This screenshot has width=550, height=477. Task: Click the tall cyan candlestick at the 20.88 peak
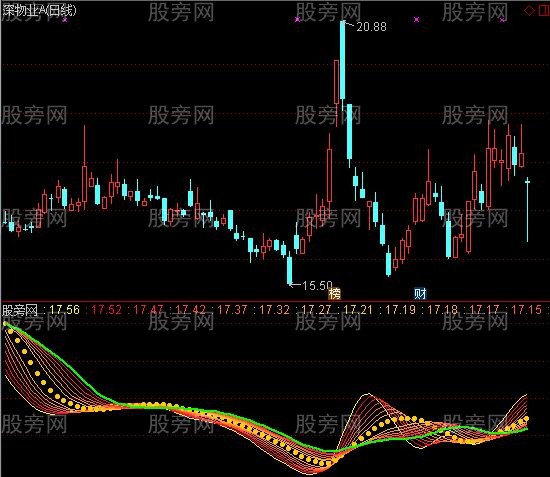[x=343, y=60]
